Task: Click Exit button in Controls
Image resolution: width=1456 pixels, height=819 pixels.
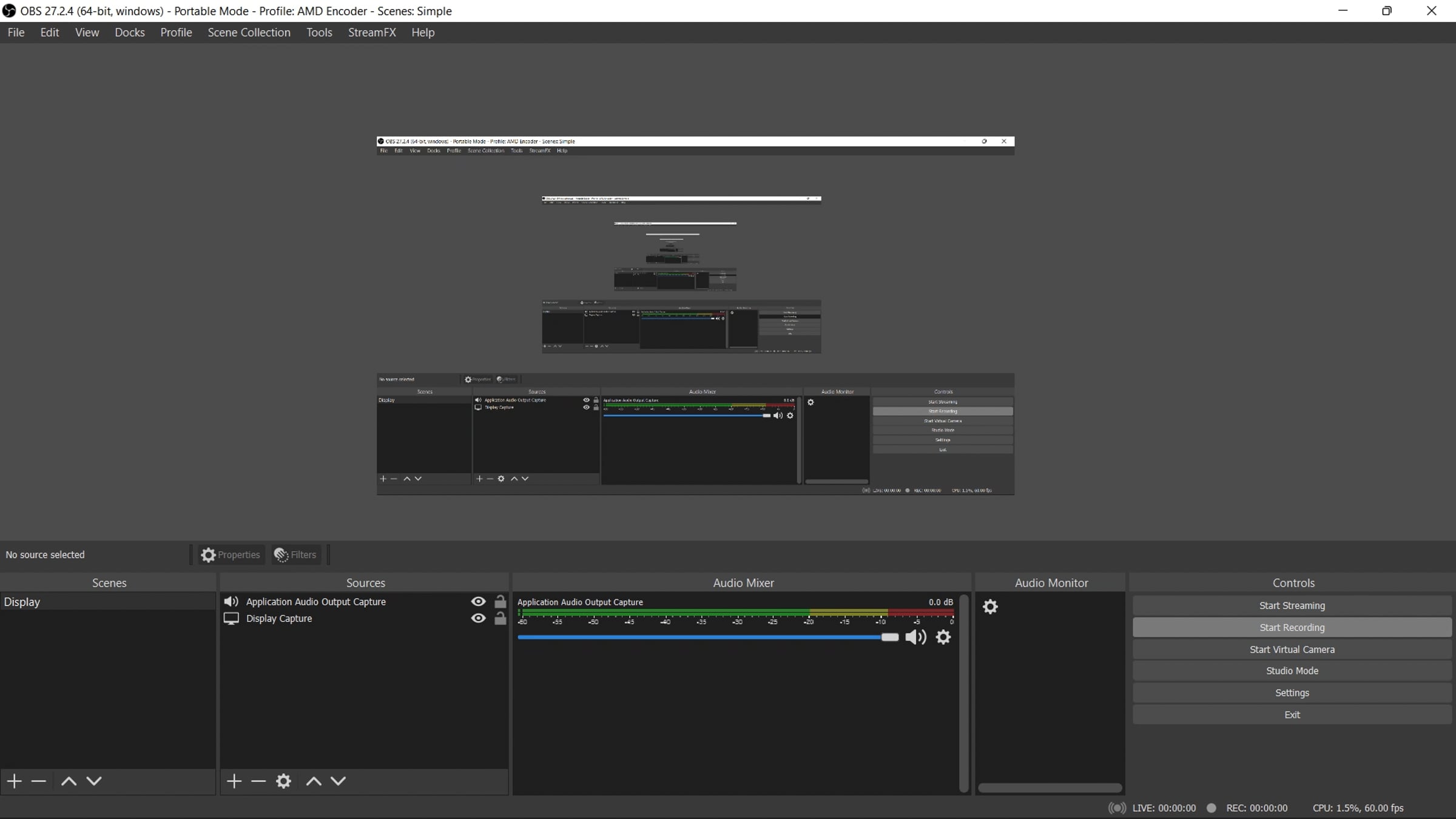Action: [x=1292, y=715]
